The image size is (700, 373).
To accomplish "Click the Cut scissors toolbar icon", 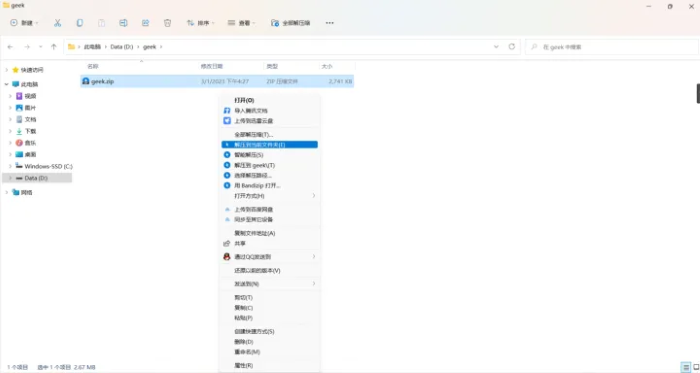I will point(58,23).
